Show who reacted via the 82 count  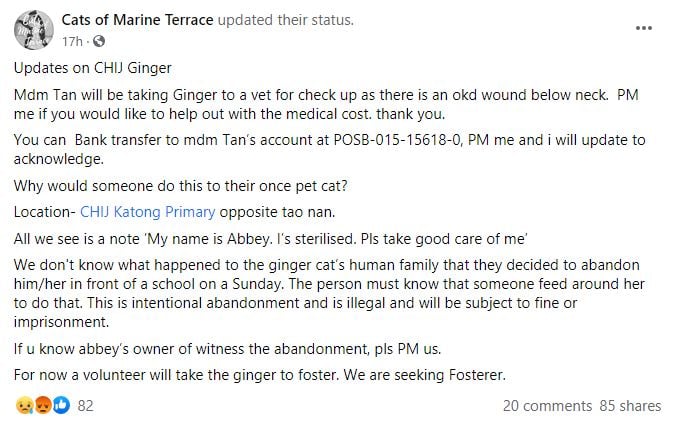[x=85, y=406]
